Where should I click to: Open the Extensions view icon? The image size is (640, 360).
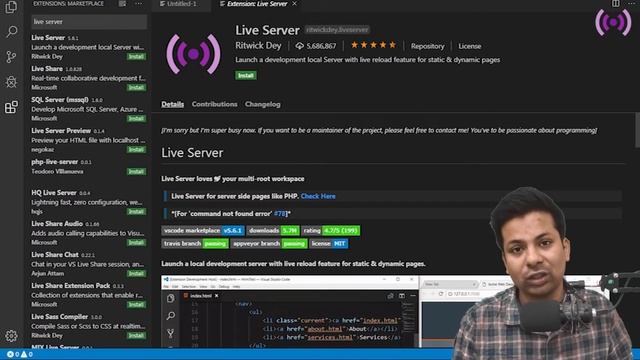point(11,107)
